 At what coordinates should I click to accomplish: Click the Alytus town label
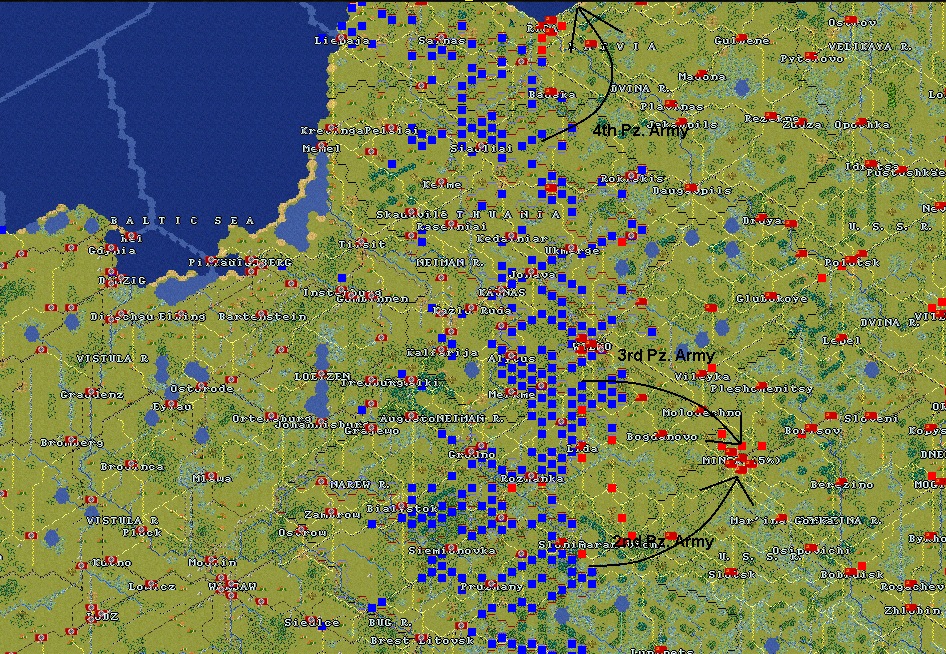tap(512, 358)
